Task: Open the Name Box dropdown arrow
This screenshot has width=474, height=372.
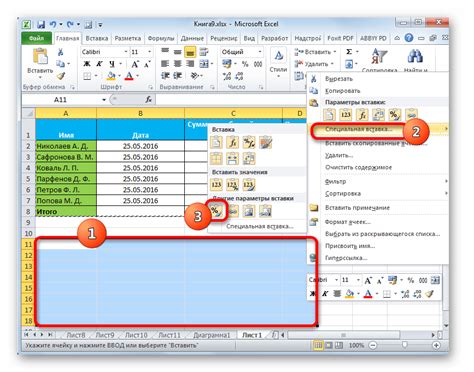Action: click(x=104, y=100)
